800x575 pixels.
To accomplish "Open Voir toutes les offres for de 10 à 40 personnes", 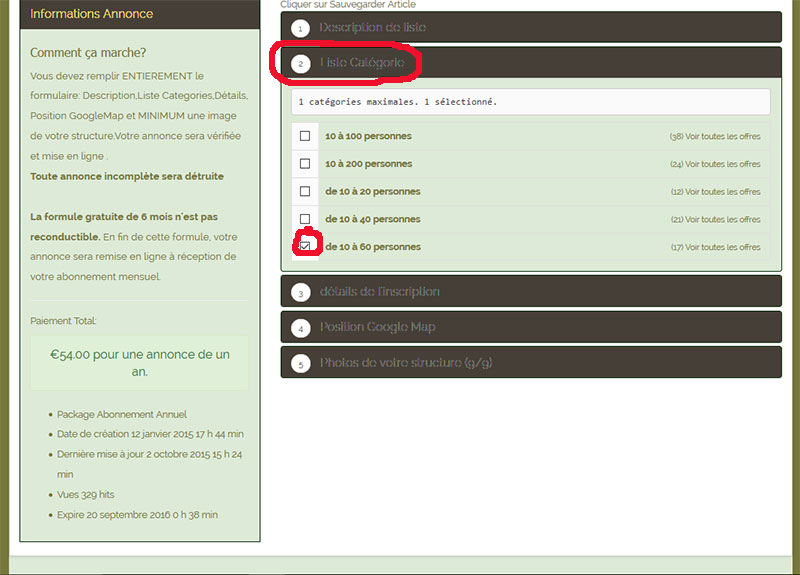I will 715,219.
